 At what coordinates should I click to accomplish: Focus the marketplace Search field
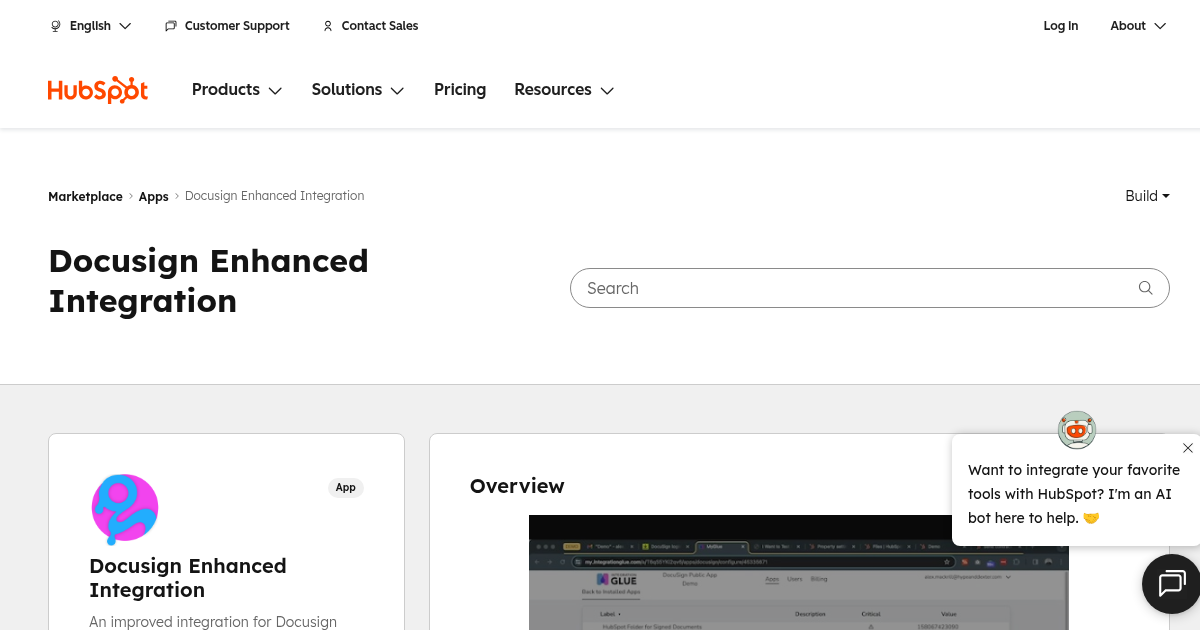870,288
